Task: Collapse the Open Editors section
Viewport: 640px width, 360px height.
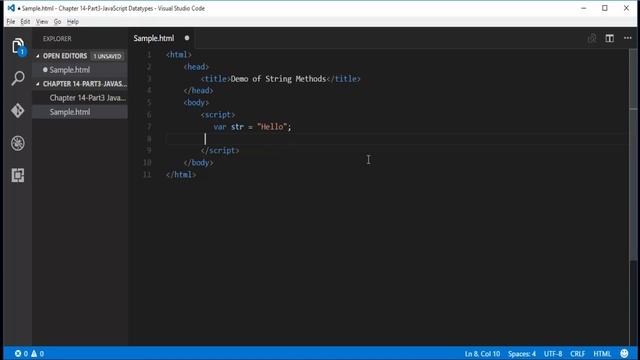Action: pyautogui.click(x=38, y=56)
